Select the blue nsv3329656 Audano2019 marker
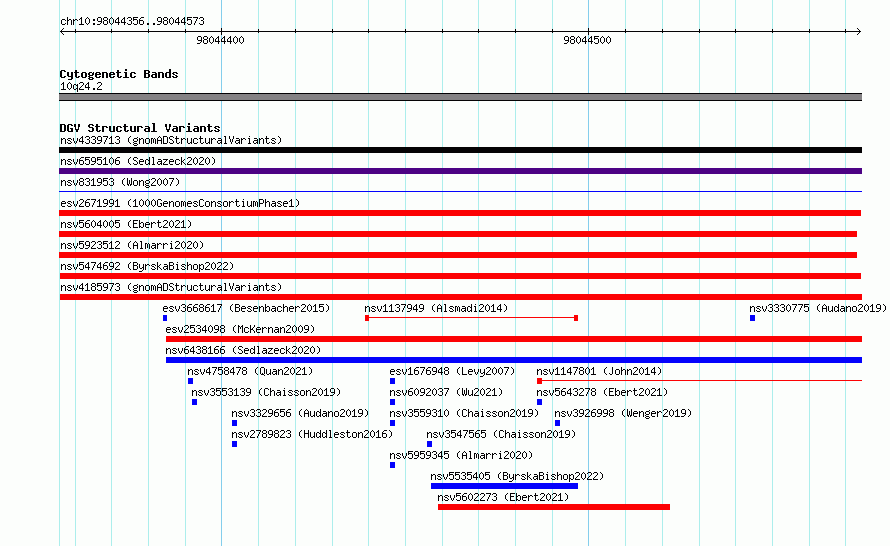This screenshot has width=890, height=546. tap(234, 423)
